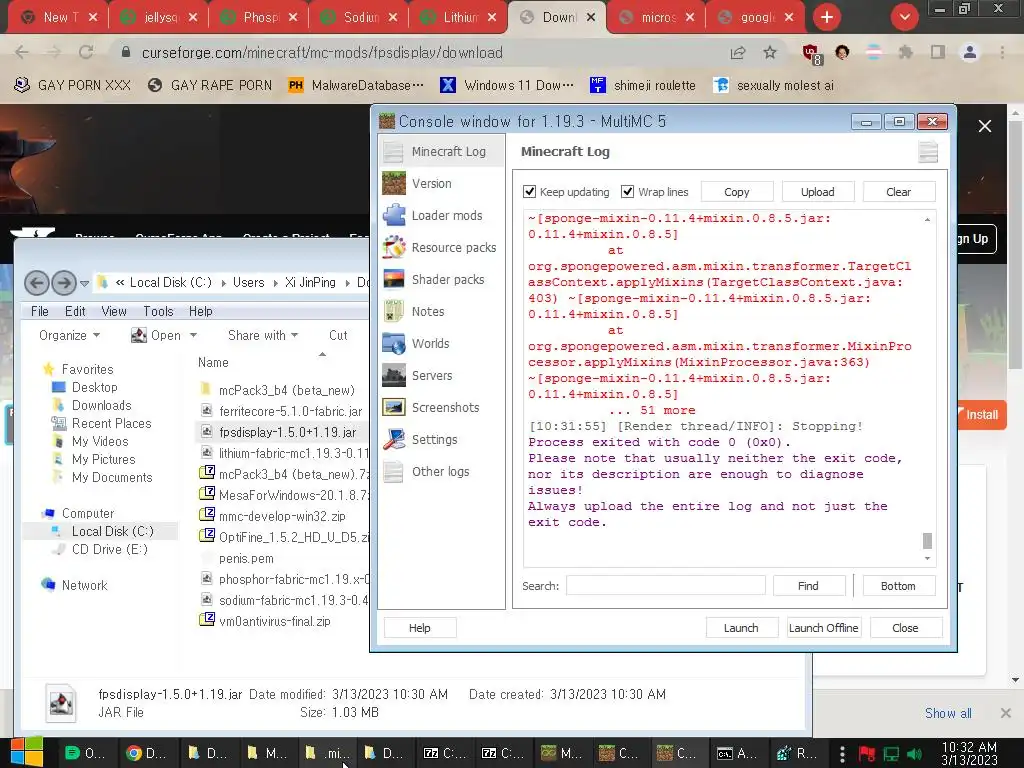
Task: Click the Cut toolbar command in Explorer
Action: [x=338, y=335]
